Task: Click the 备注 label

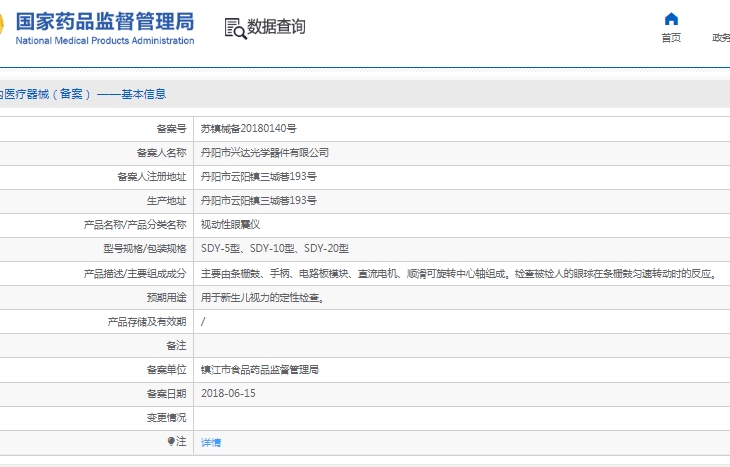Action: pos(176,345)
